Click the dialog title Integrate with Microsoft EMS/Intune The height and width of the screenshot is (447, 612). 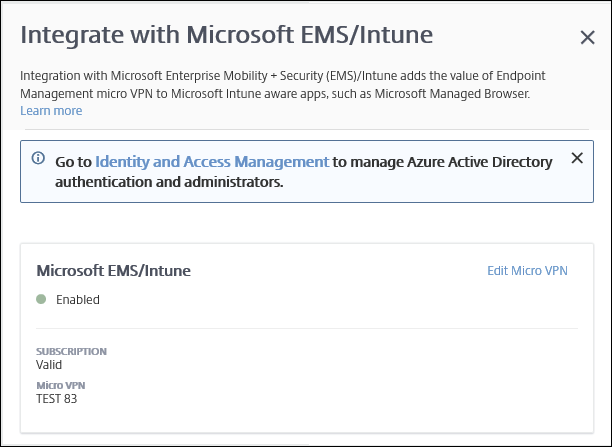(x=226, y=35)
